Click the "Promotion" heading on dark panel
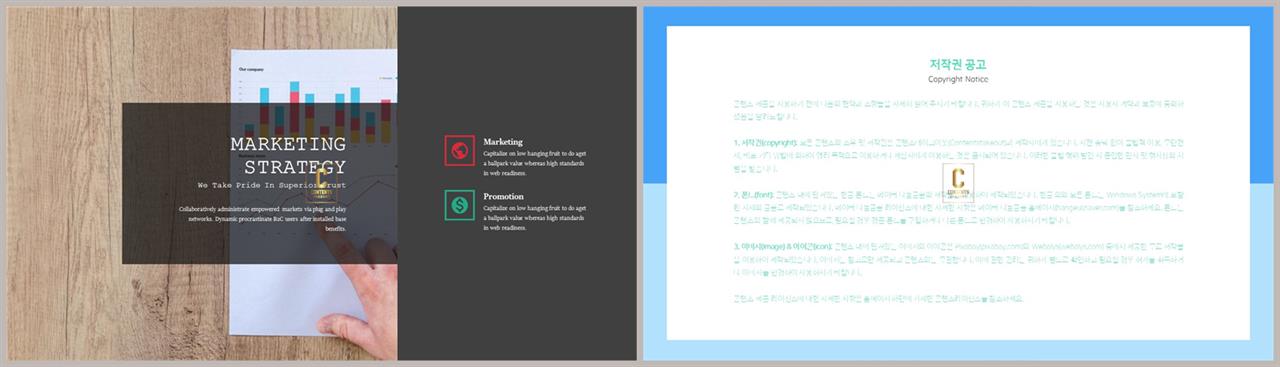 point(504,196)
